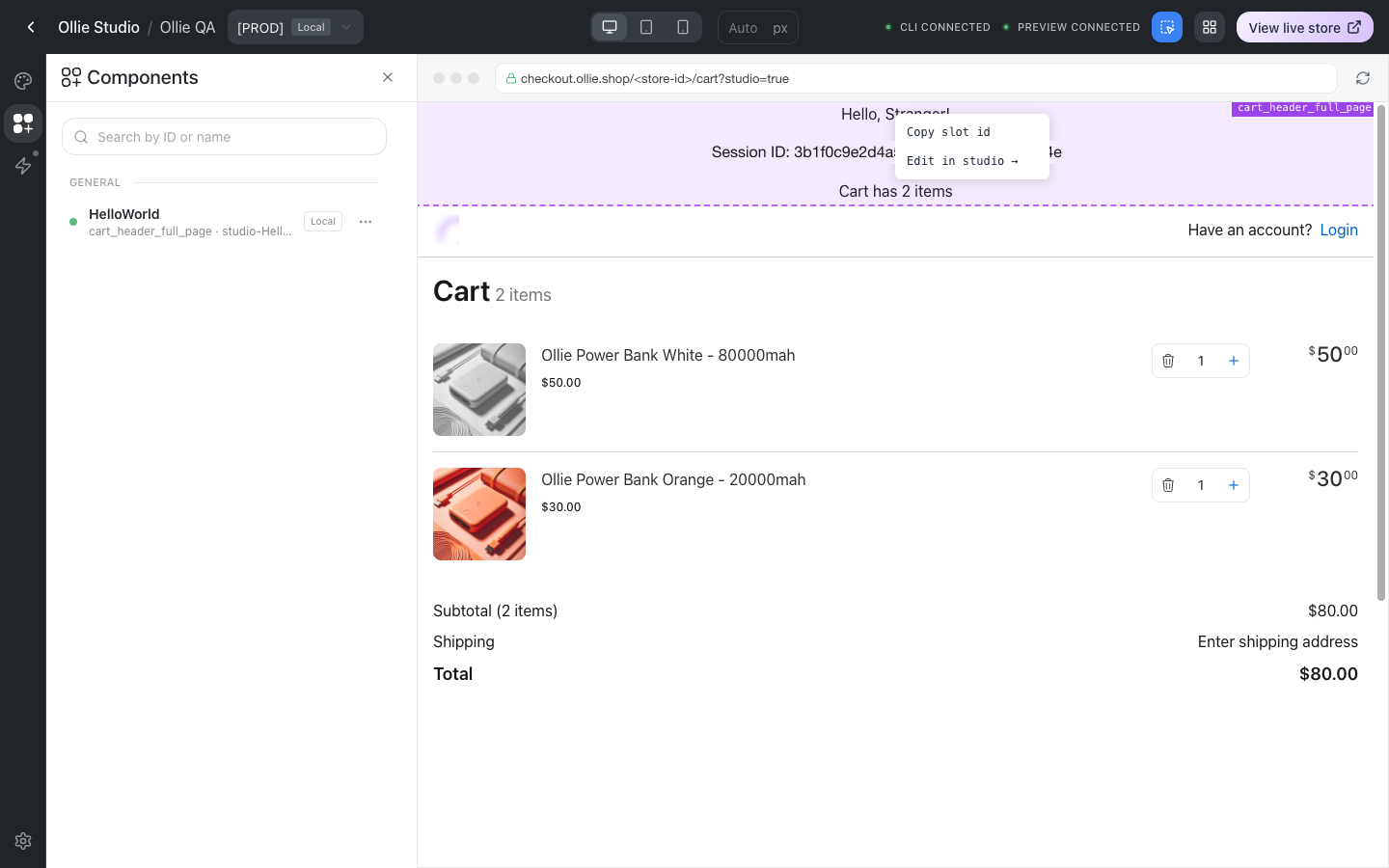Image resolution: width=1389 pixels, height=868 pixels.
Task: Go back using the top-left arrow
Action: [x=31, y=27]
